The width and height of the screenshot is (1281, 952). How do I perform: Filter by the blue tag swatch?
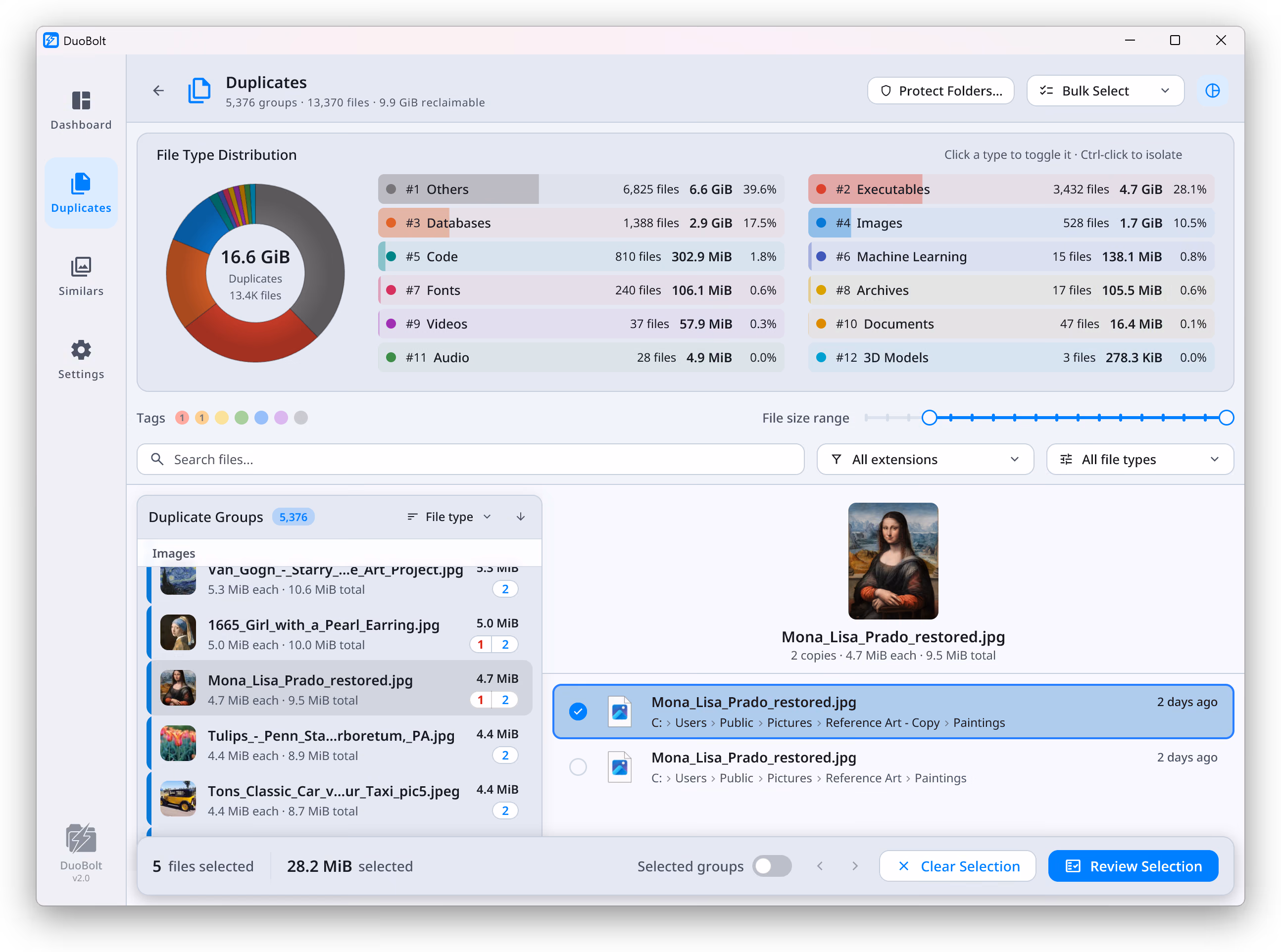[x=261, y=417]
